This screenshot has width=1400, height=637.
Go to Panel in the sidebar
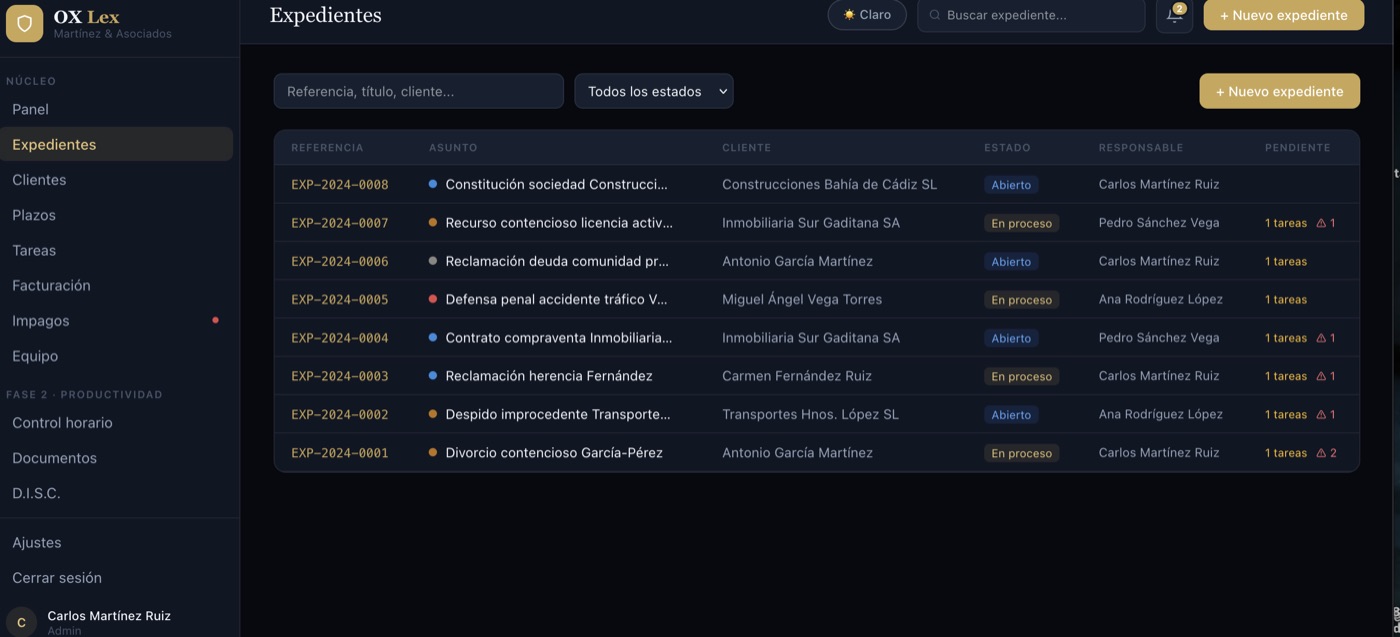[x=30, y=109]
